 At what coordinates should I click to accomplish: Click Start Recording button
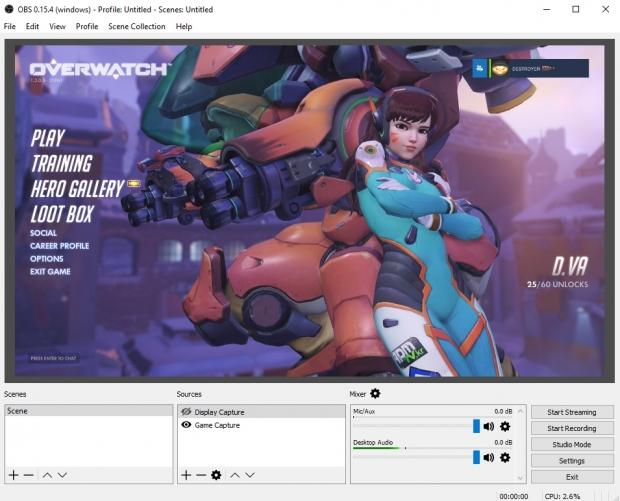click(x=572, y=428)
